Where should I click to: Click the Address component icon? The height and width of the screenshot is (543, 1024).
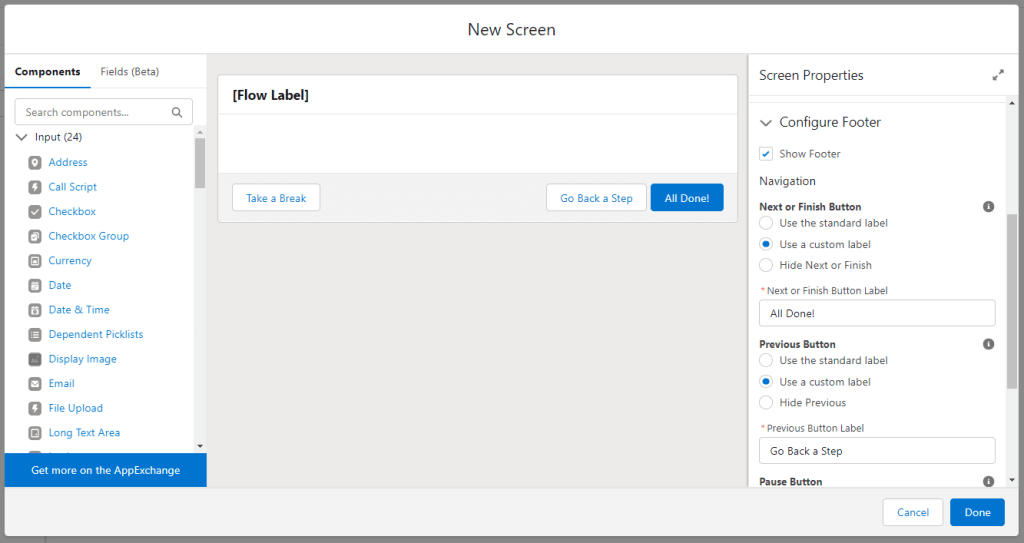pyautogui.click(x=35, y=162)
